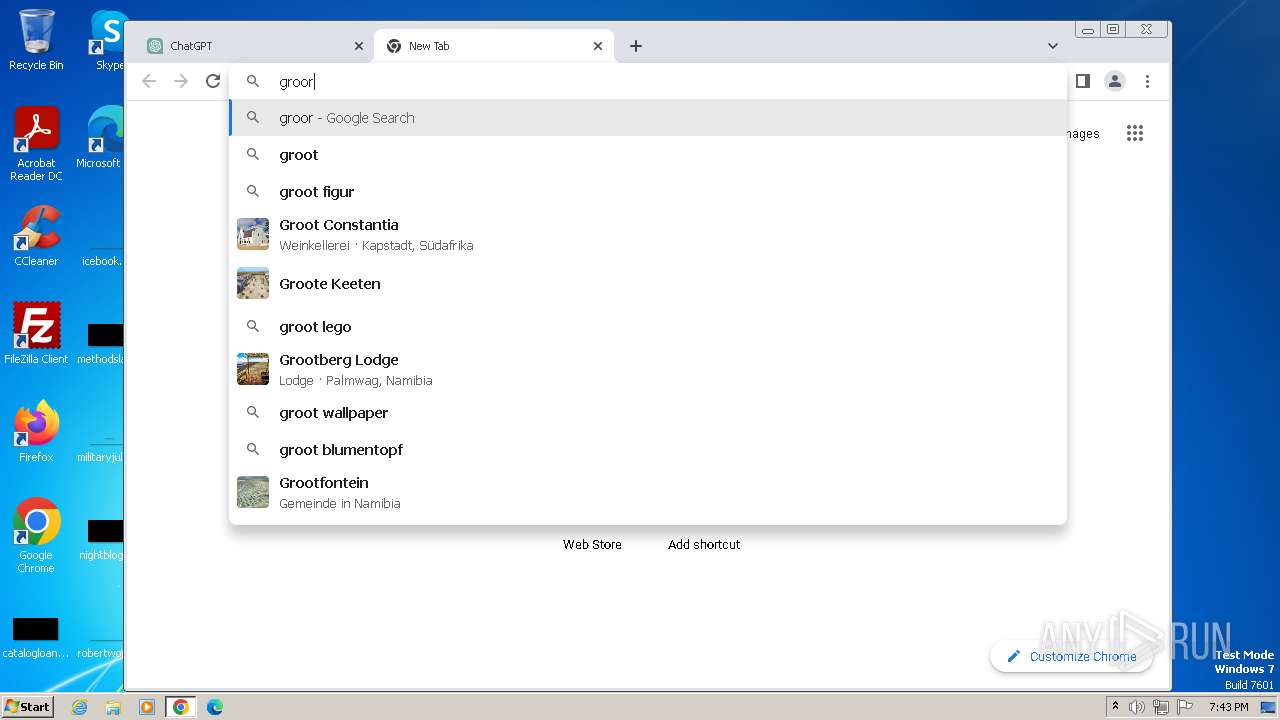
Task: Choose the Grootfontein suggestion
Action: tap(647, 493)
